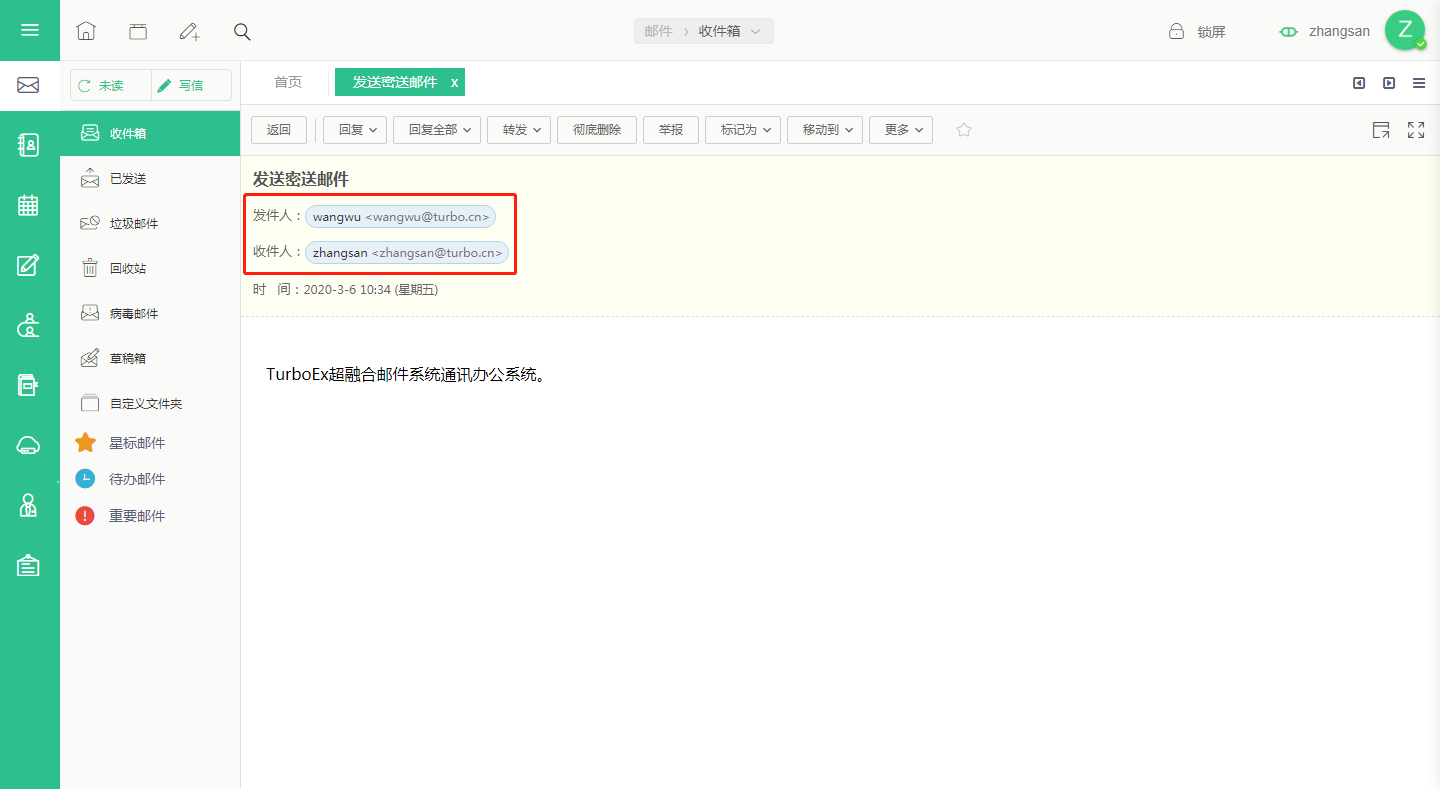Open the hamburger menu in the sidebar

point(29,30)
